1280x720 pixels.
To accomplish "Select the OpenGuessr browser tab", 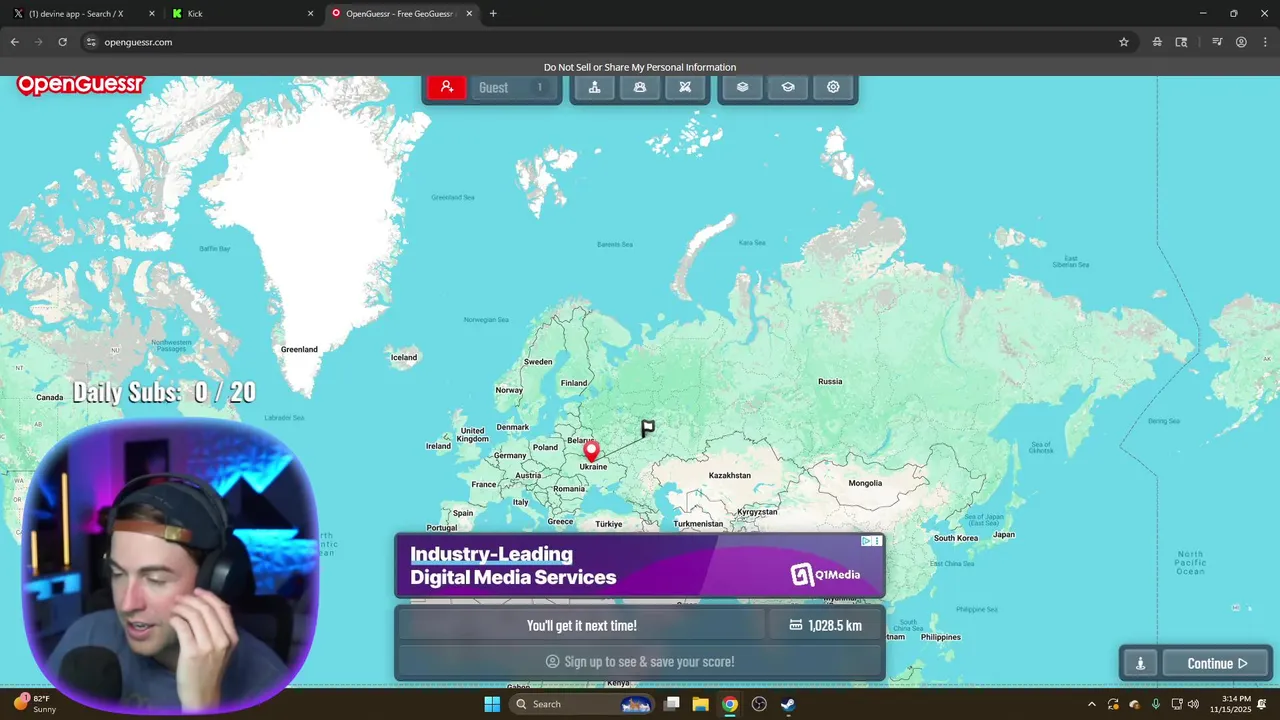I will pos(404,13).
